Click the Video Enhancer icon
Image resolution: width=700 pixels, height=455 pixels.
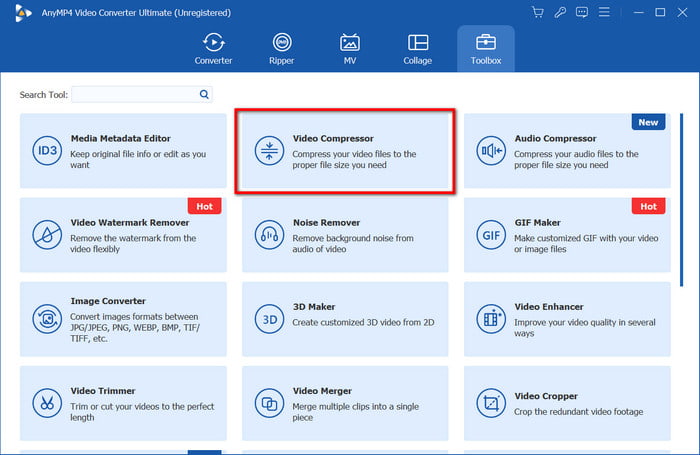click(x=491, y=319)
